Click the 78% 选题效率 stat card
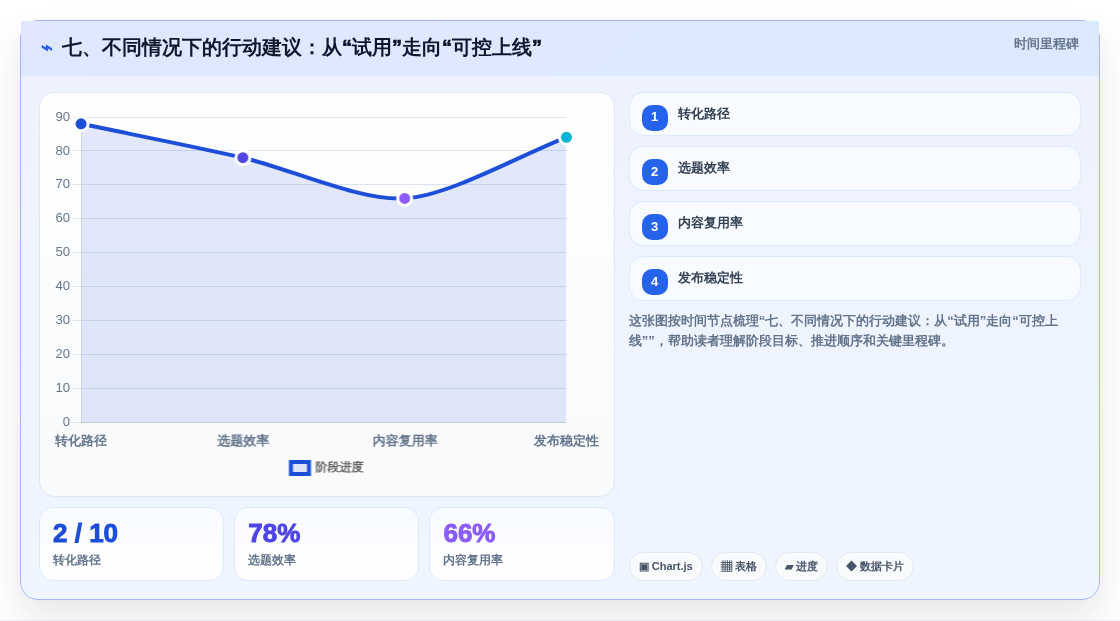1120x621 pixels. pyautogui.click(x=326, y=544)
